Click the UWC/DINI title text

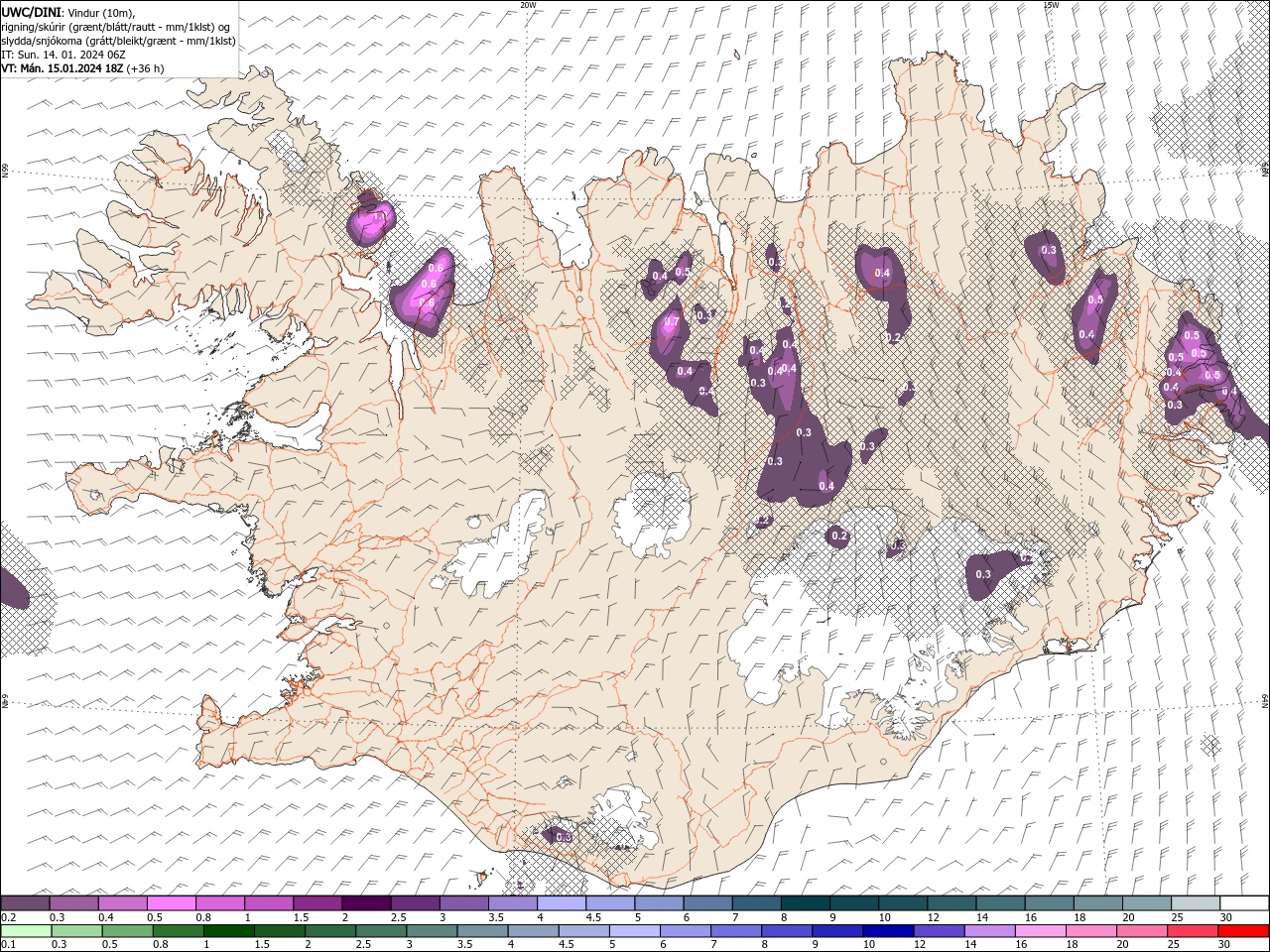33,12
